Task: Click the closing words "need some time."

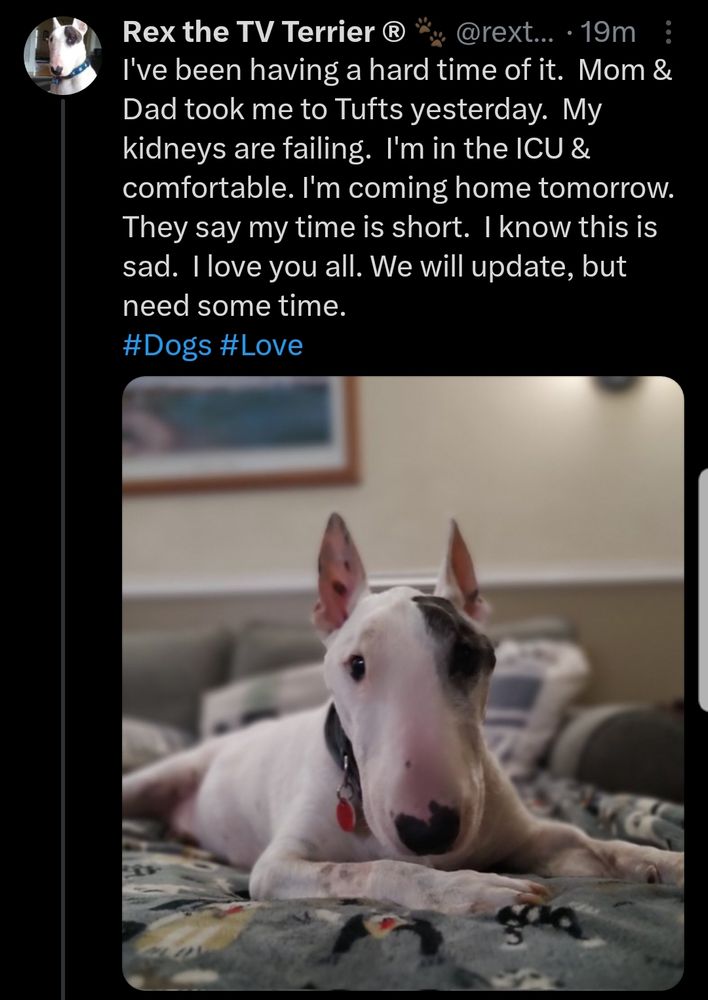Action: coord(234,307)
